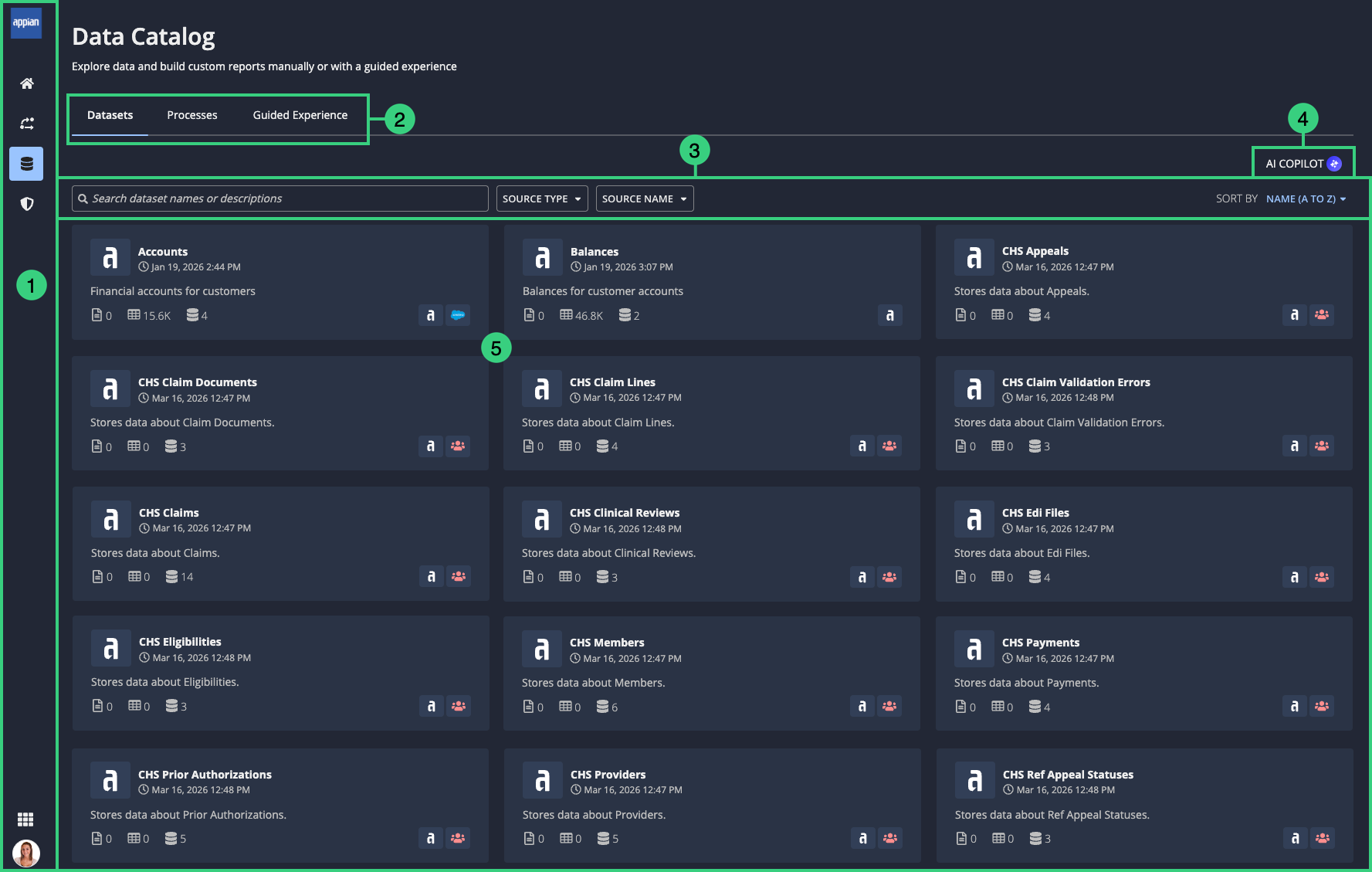The image size is (1372, 872).
Task: Click the CHS Claim Documents card
Action: pos(280,413)
